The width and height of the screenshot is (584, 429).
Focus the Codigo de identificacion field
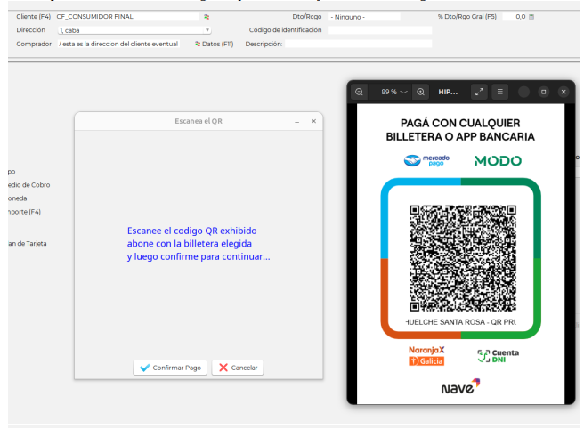click(x=380, y=30)
